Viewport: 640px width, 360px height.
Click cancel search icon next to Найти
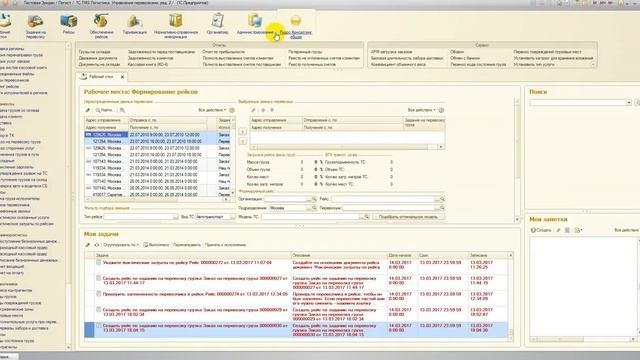pyautogui.click(x=122, y=110)
